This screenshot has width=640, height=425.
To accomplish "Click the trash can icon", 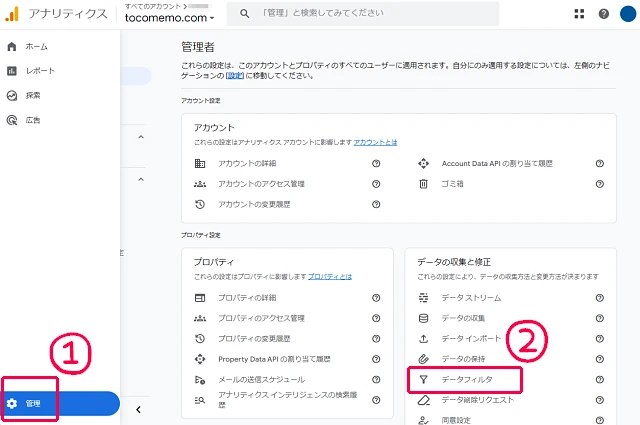I will point(424,184).
